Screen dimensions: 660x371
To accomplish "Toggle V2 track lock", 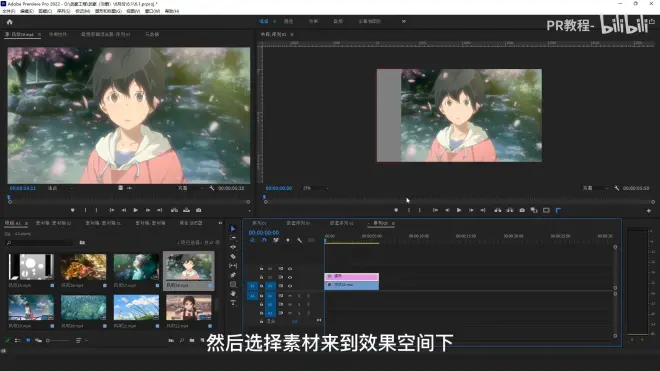I will (x=261, y=278).
